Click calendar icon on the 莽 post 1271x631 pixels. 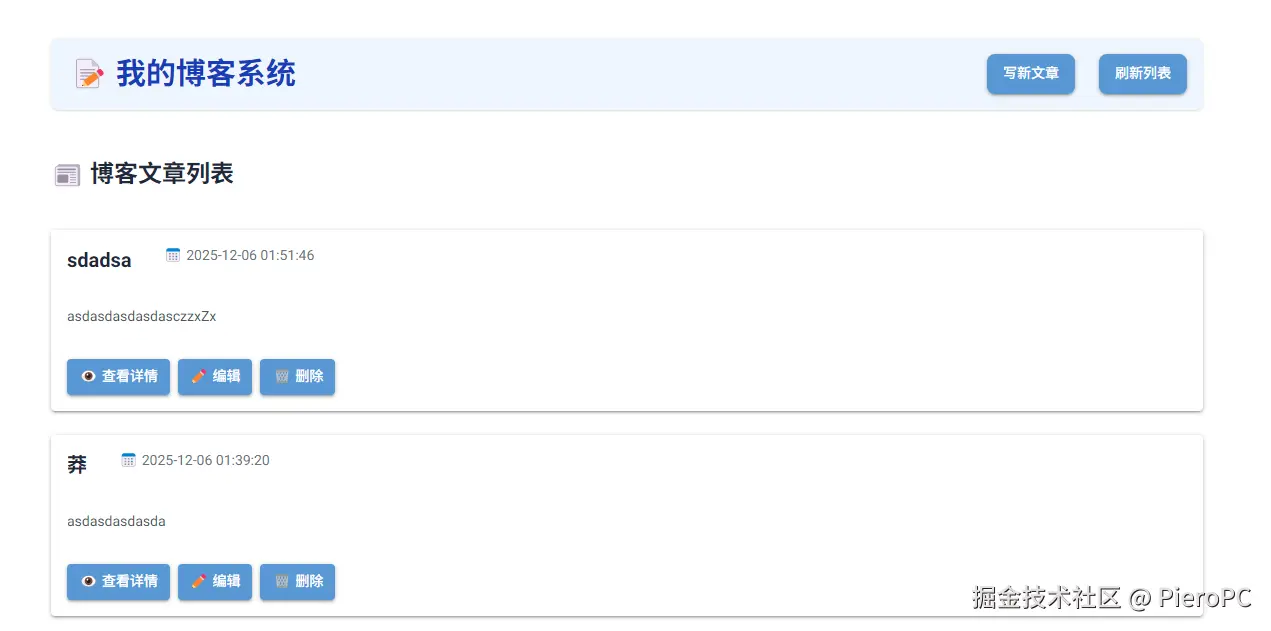point(128,460)
